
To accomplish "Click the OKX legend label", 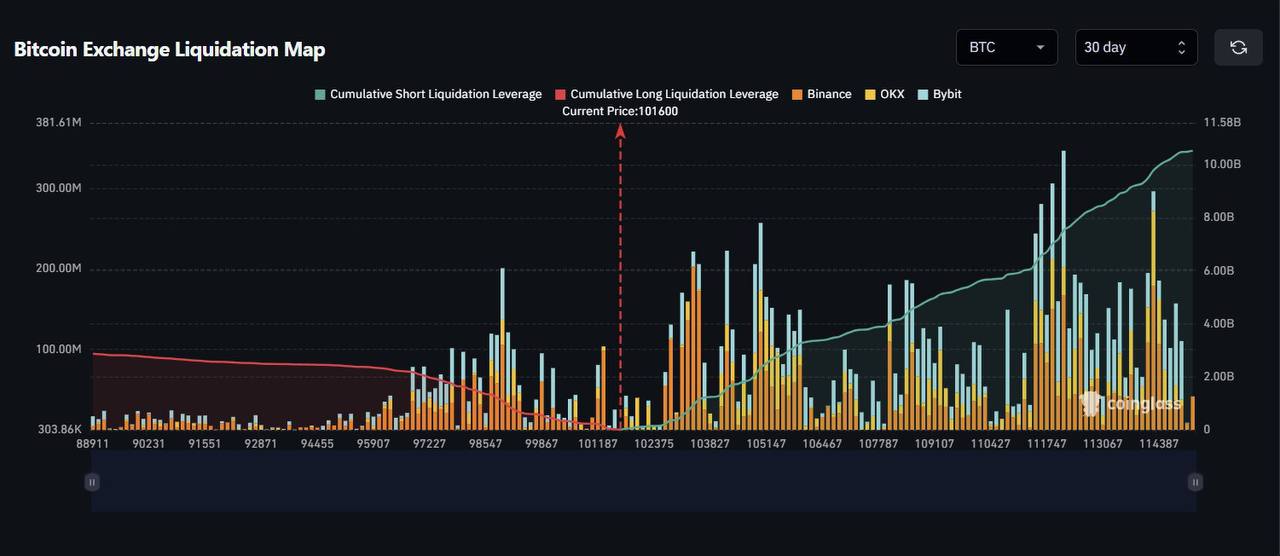I will point(892,94).
